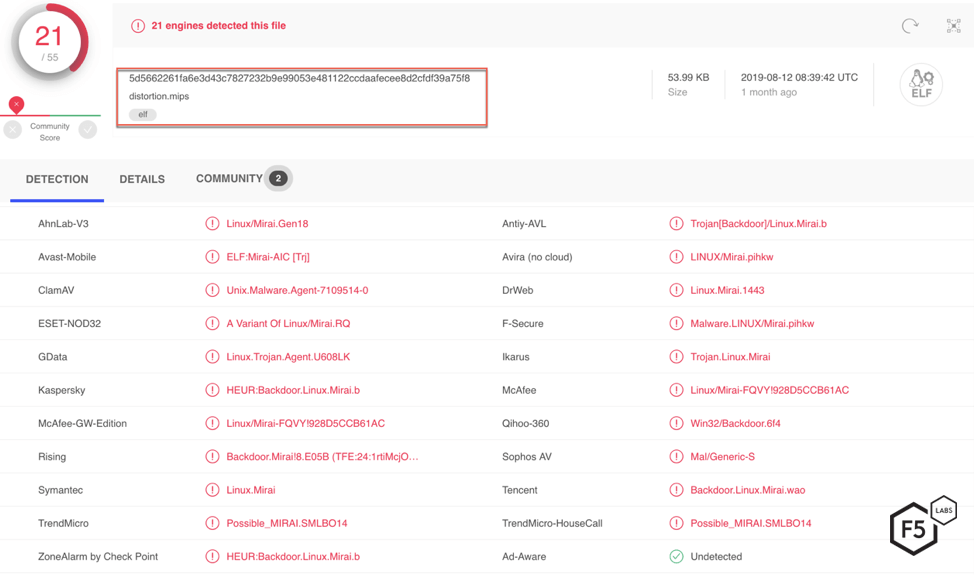
Task: Click Kaspersky's HEUR:Backdoor.Linux.Mirai.b result
Action: pos(293,390)
